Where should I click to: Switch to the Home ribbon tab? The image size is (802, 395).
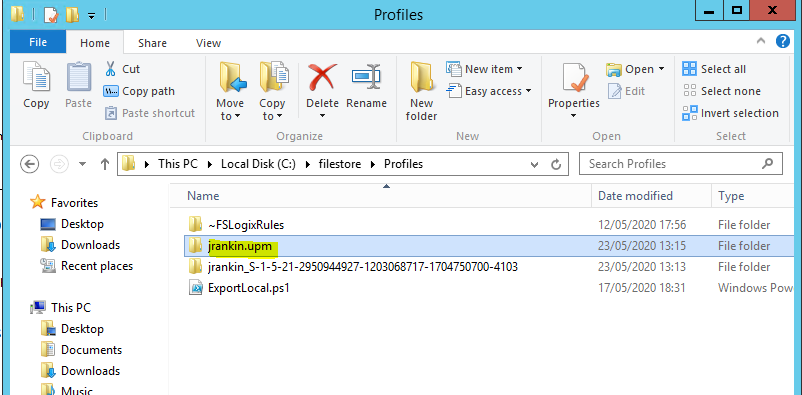(x=95, y=43)
